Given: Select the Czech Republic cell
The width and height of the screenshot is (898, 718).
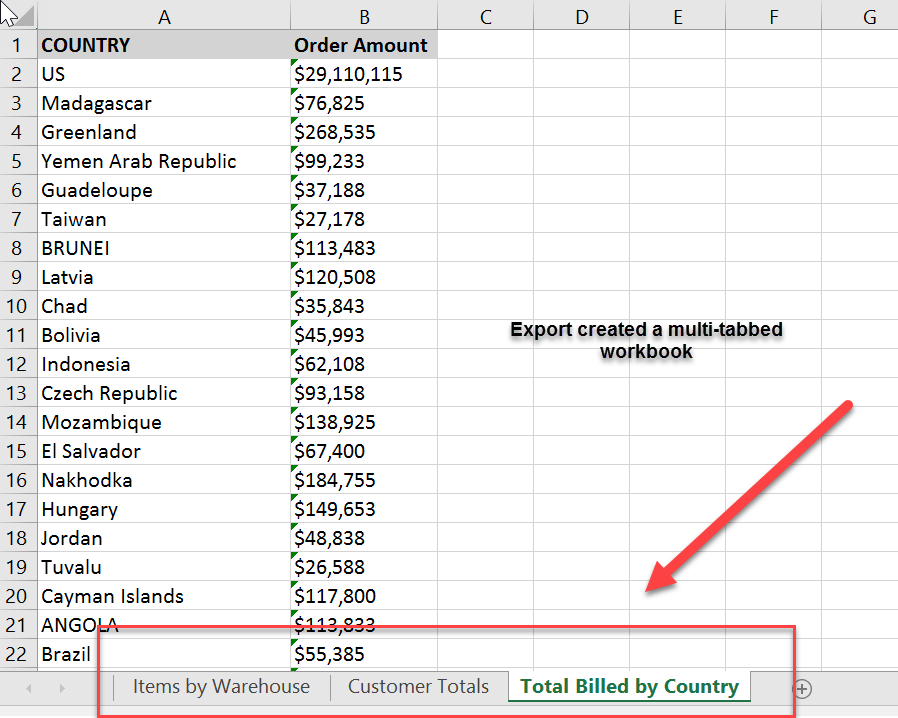Looking at the screenshot, I should coord(164,393).
